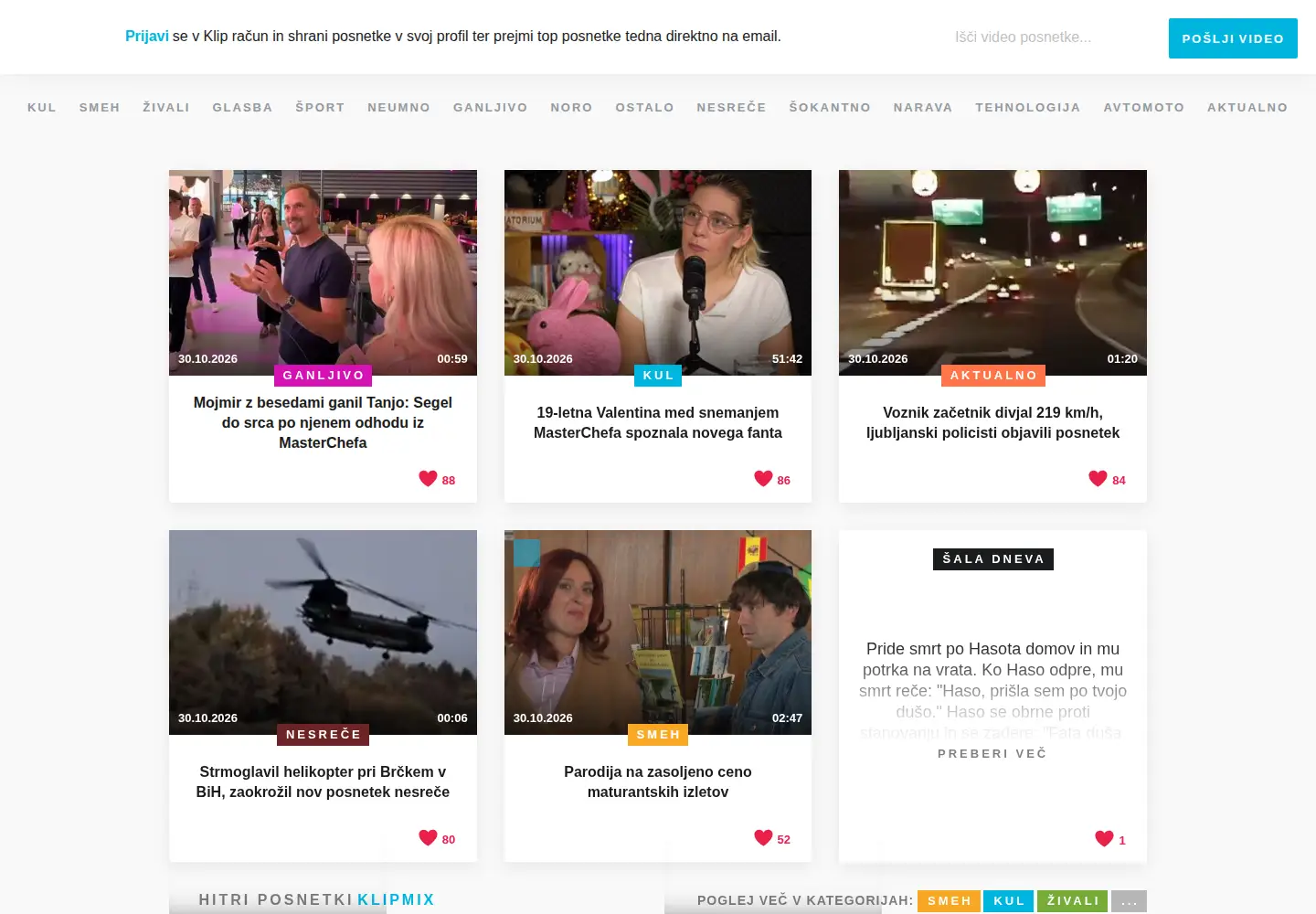Image resolution: width=1316 pixels, height=914 pixels.
Task: Click orange SMEH button beside Poglej več
Action: 949,901
